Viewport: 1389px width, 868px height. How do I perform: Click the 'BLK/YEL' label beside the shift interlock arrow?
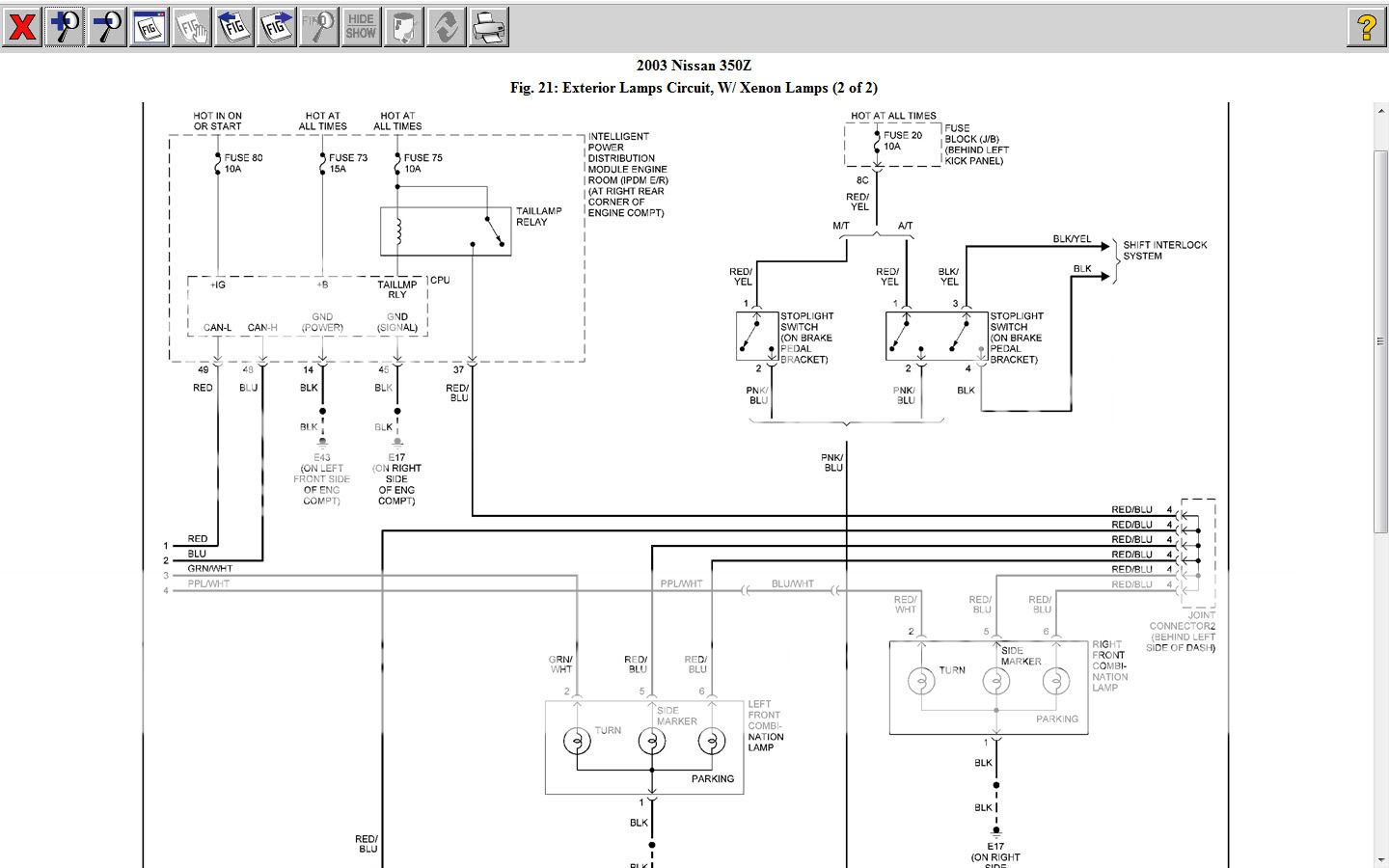tap(1073, 239)
